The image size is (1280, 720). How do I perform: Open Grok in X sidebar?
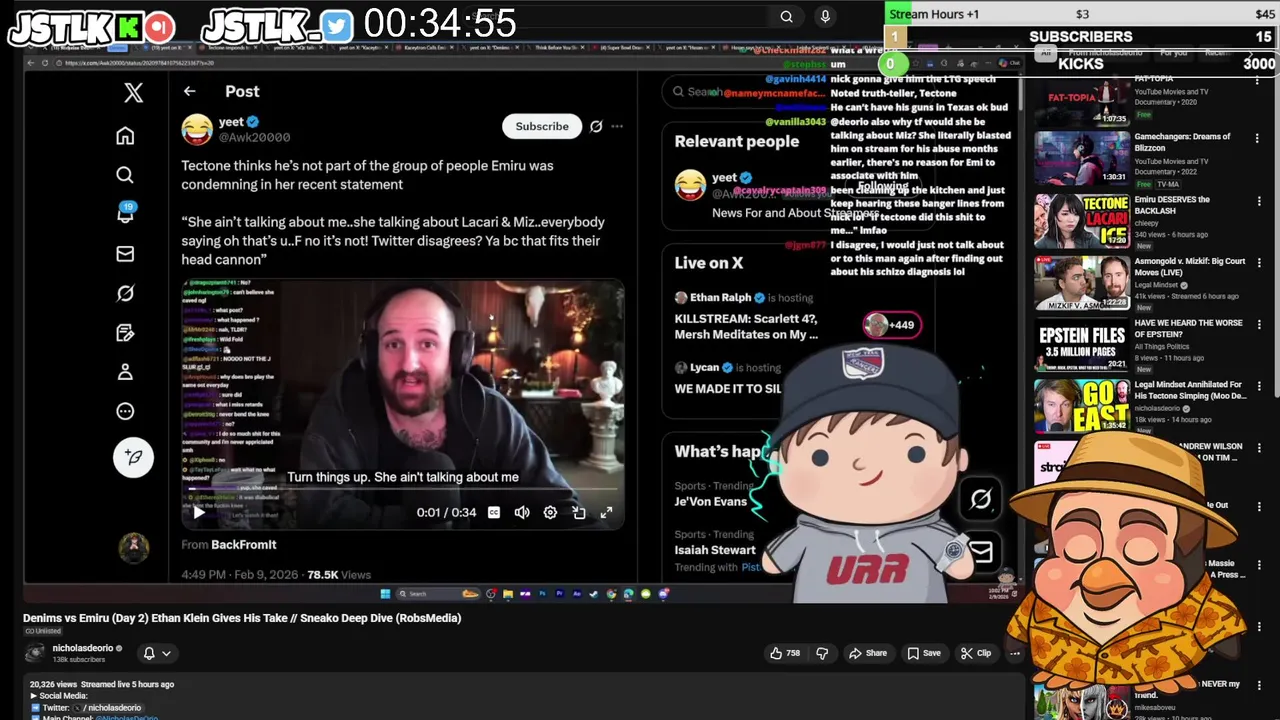coord(125,293)
